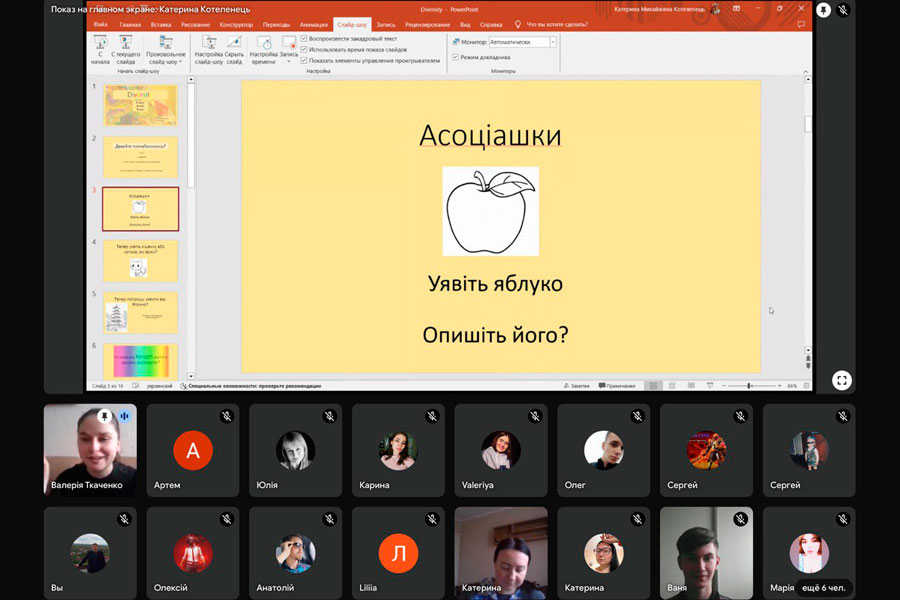
Task: Collapse the ribbon with the chevron
Action: click(x=805, y=71)
